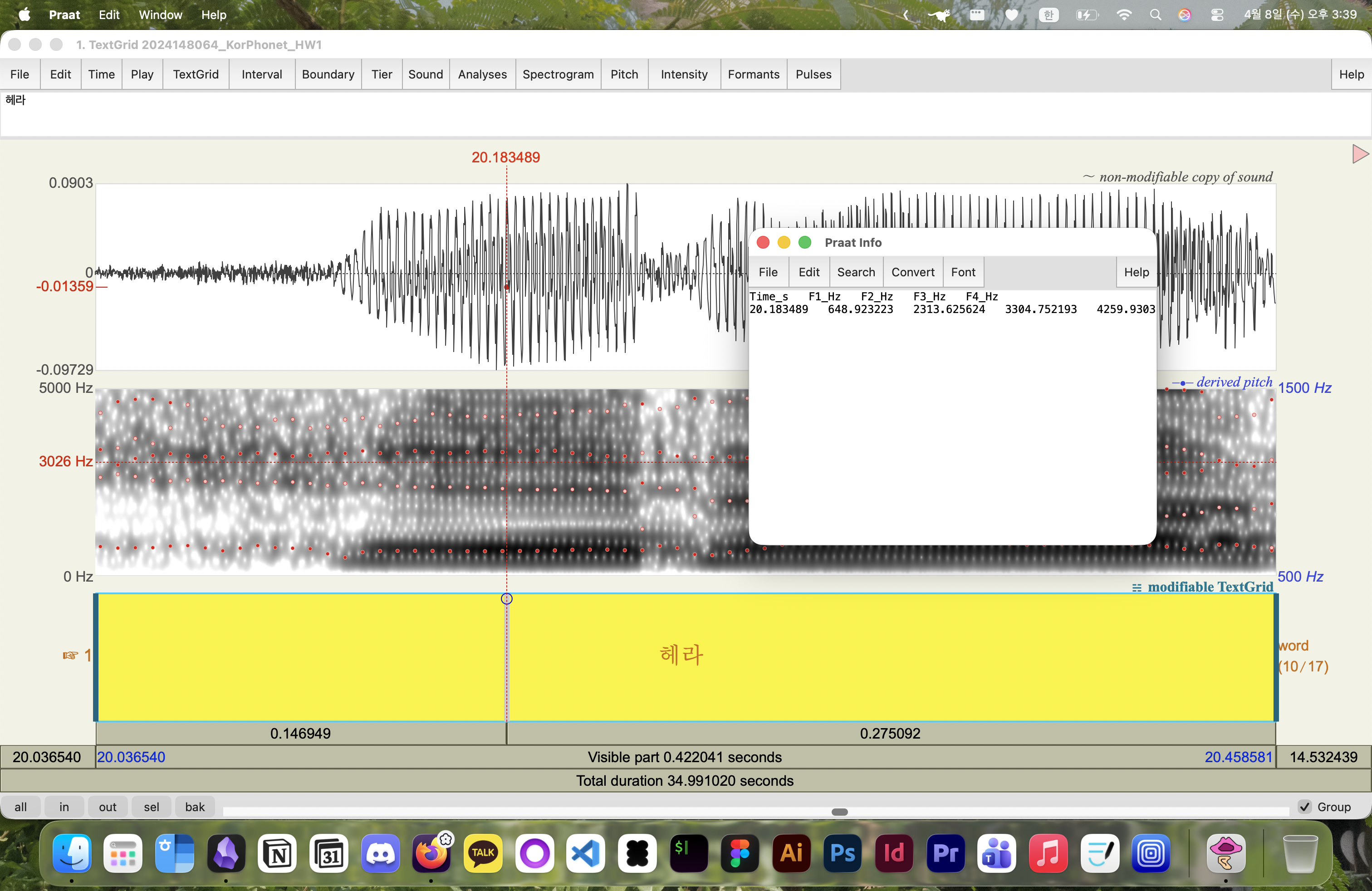1372x891 pixels.
Task: Click the 'sel' zoom button
Action: pyautogui.click(x=151, y=807)
